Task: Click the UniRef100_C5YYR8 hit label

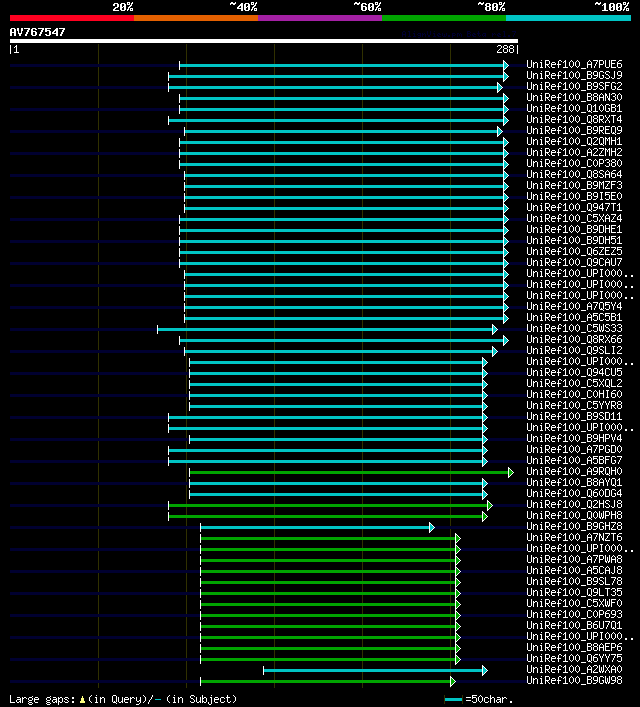Action: [574, 405]
